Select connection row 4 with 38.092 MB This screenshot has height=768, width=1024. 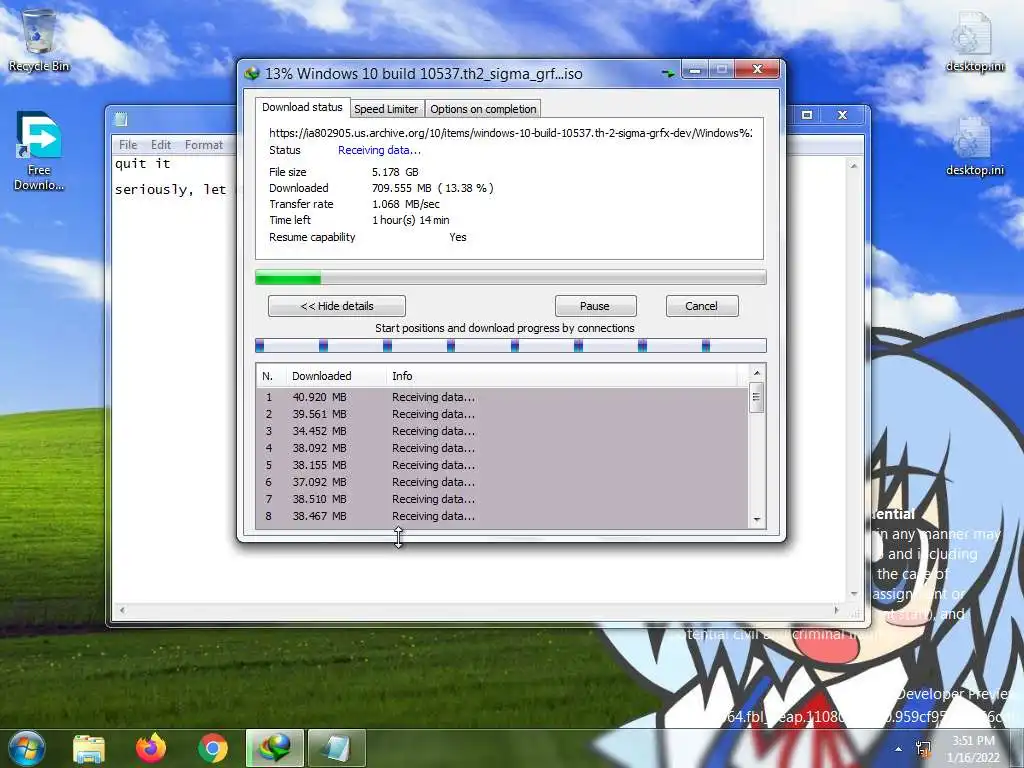(x=502, y=448)
